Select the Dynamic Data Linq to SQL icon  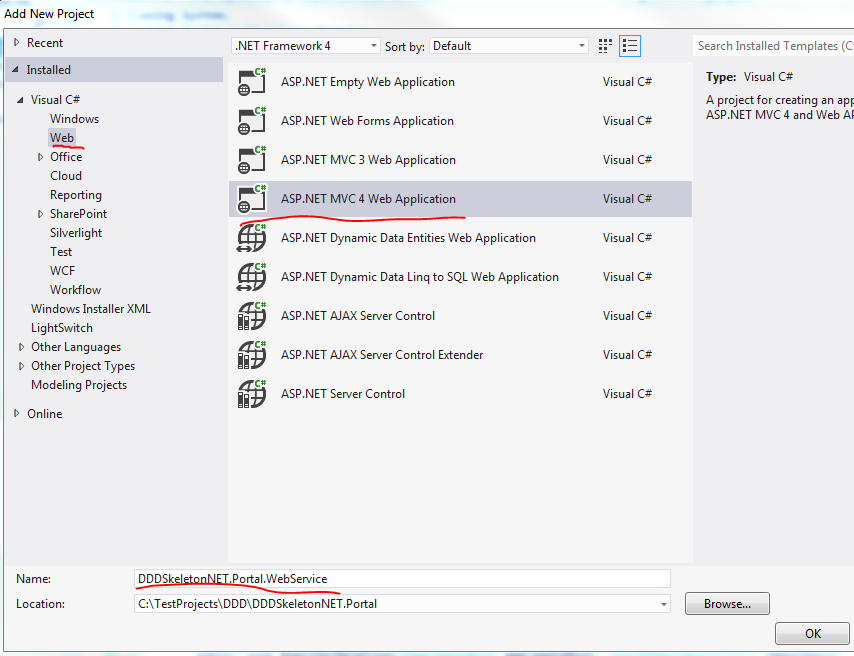[x=252, y=277]
